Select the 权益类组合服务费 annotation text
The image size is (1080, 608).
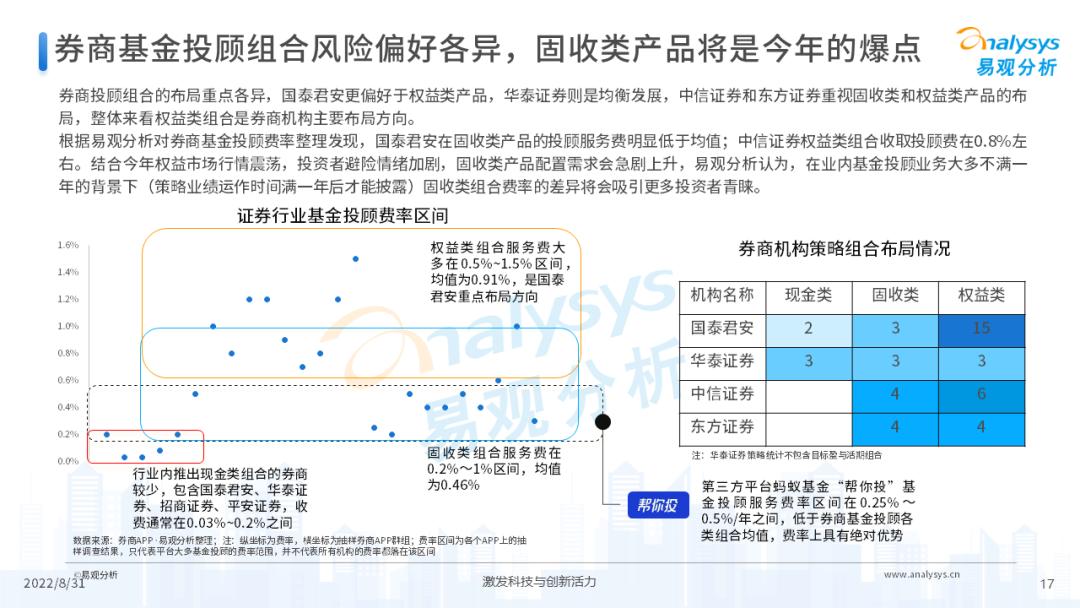[x=501, y=272]
